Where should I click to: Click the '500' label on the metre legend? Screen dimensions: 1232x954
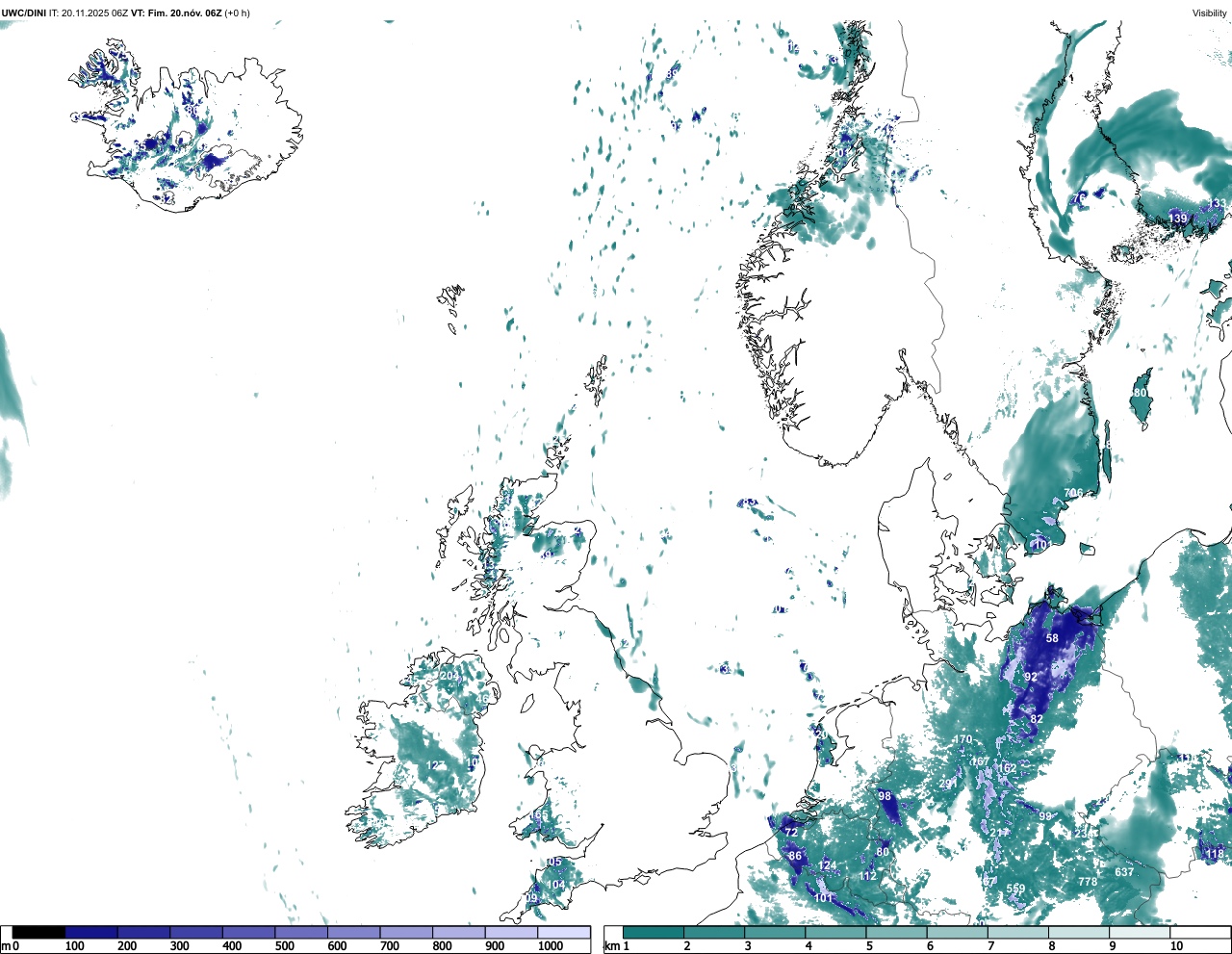(284, 946)
